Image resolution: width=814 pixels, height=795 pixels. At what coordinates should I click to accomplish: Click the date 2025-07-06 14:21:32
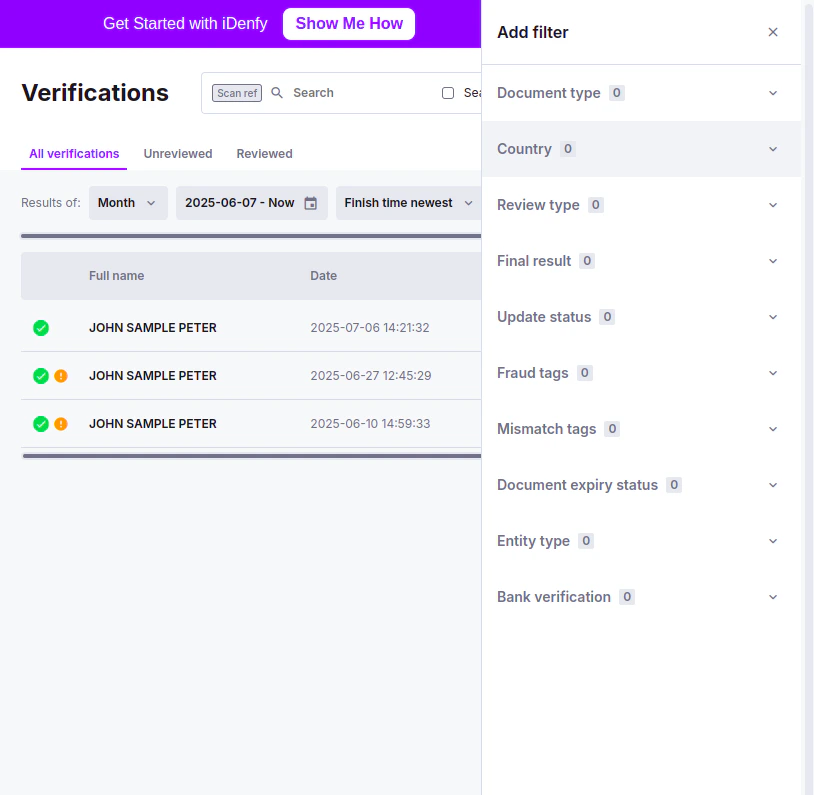(x=370, y=328)
